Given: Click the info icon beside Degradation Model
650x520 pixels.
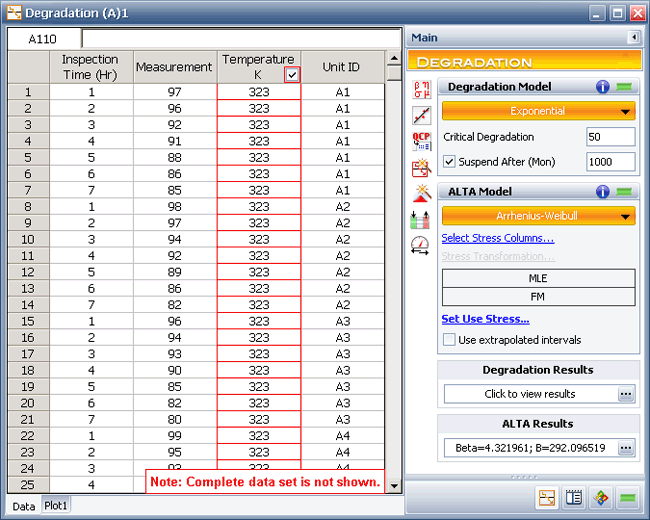Looking at the screenshot, I should [603, 87].
